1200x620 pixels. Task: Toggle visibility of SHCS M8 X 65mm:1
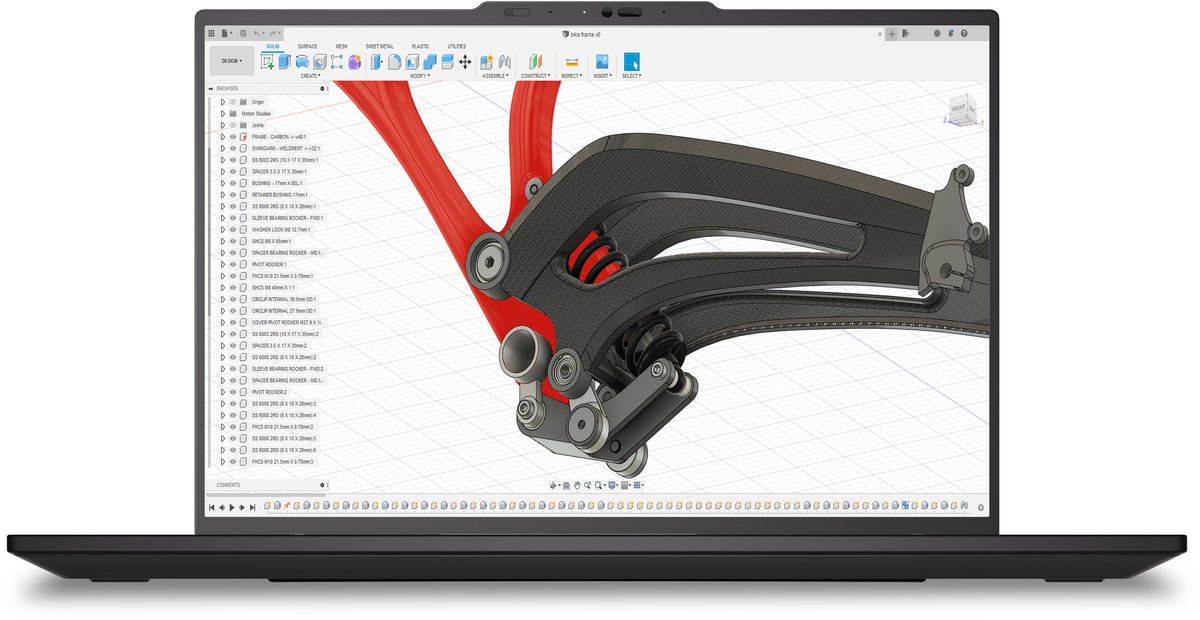point(232,241)
